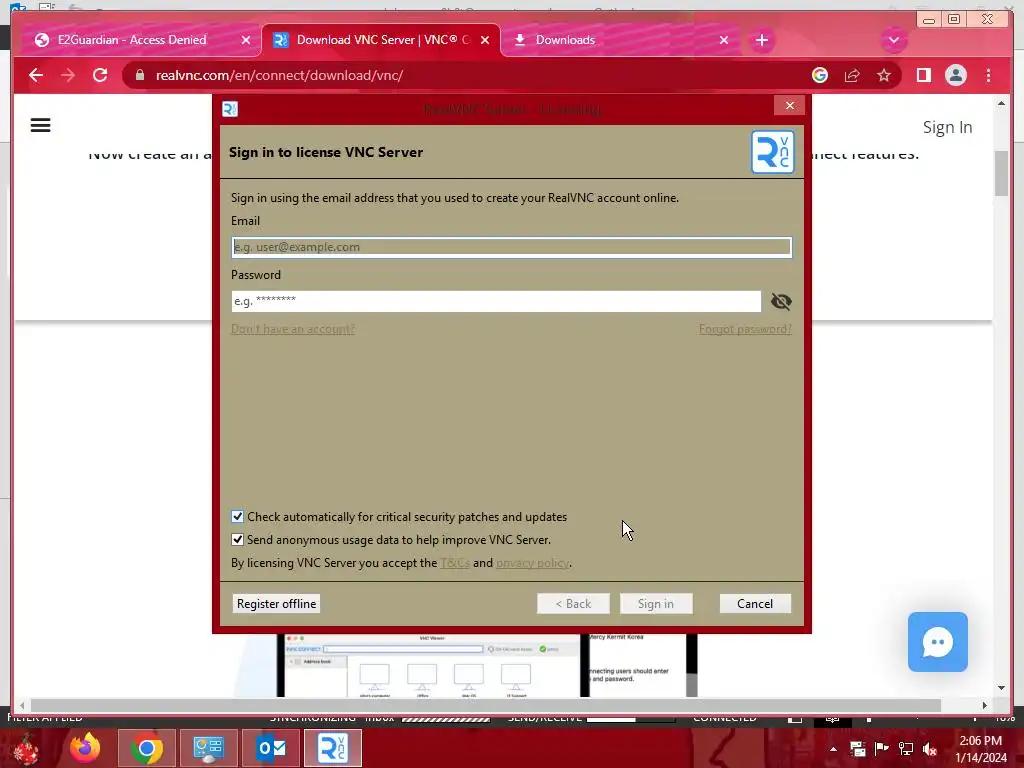Click the Back button in licensing dialog
1024x768 pixels.
click(573, 603)
